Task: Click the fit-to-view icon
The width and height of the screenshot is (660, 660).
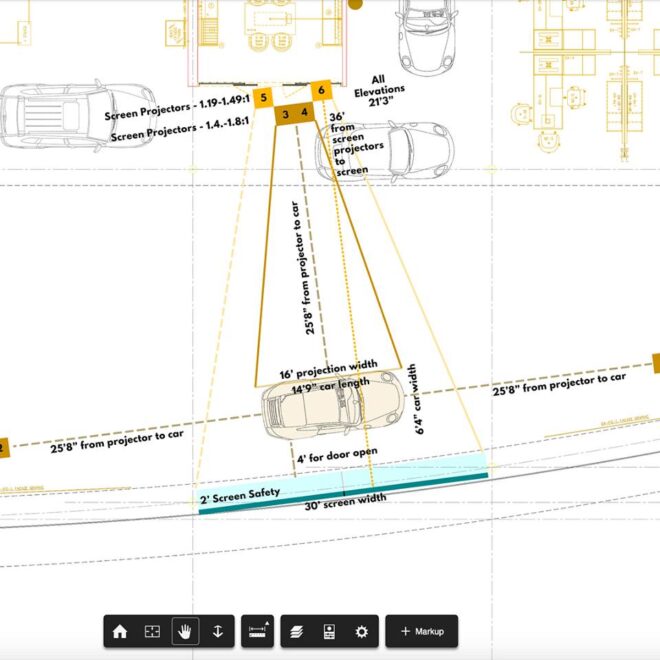Action: 152,631
